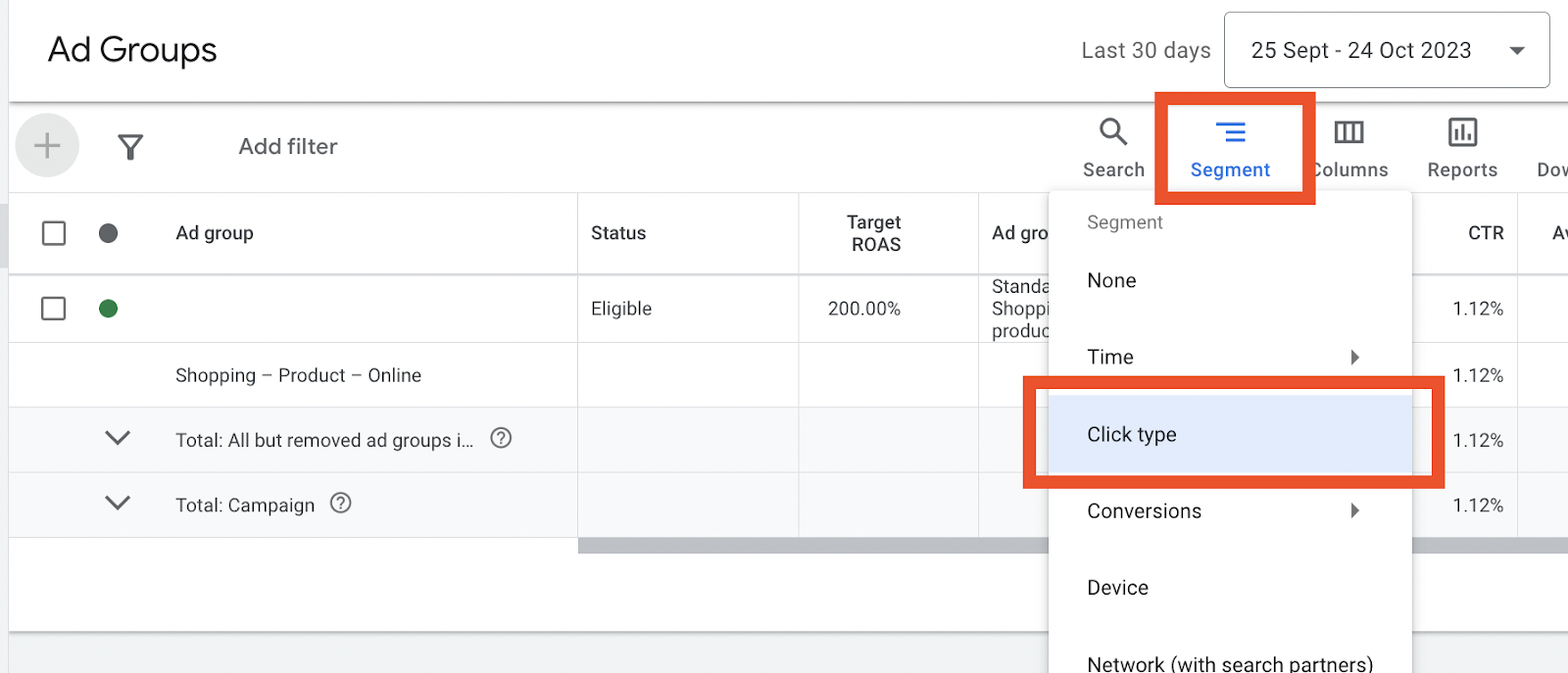This screenshot has width=1568, height=673.
Task: Open the date range dropdown
Action: point(1387,50)
